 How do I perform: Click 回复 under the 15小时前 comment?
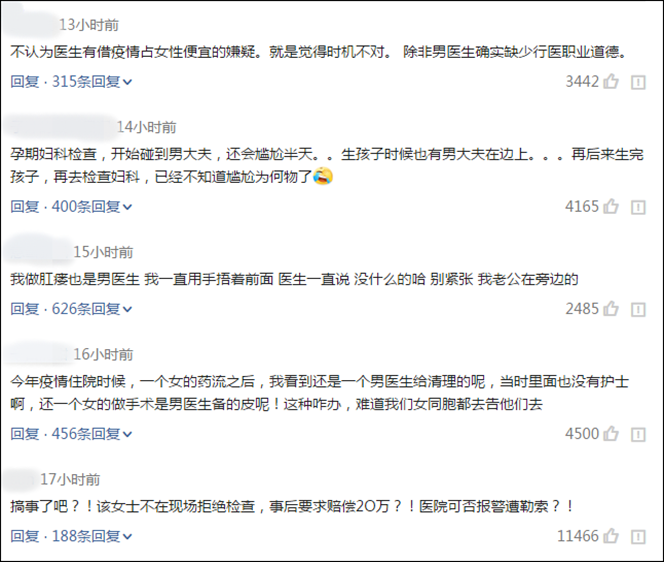pyautogui.click(x=25, y=309)
